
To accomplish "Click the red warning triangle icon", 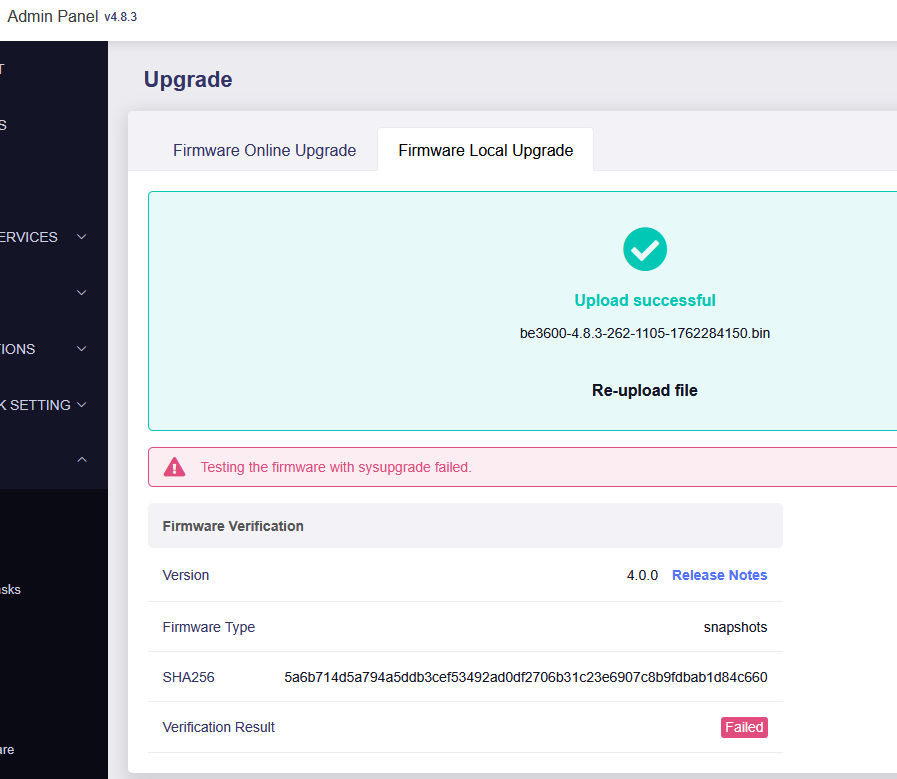I will pyautogui.click(x=175, y=467).
